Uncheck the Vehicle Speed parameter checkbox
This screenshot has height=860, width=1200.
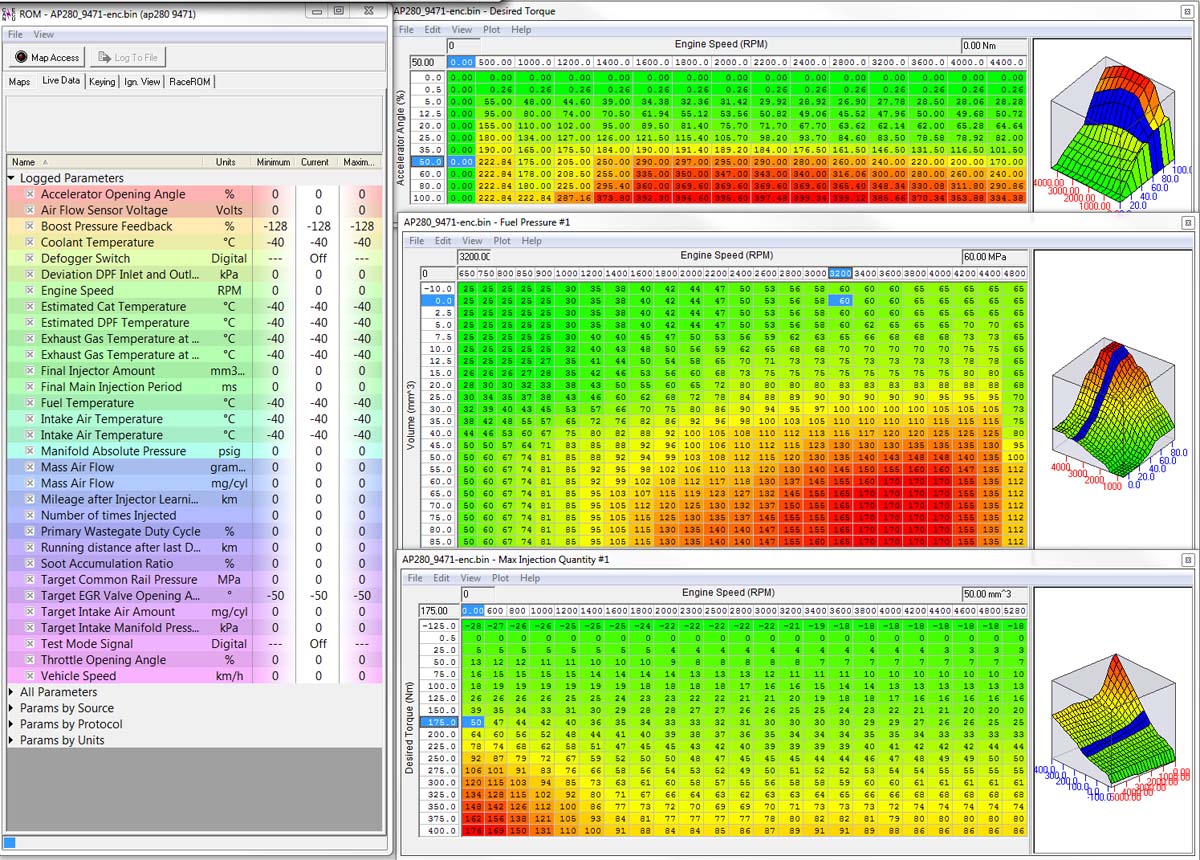[x=30, y=676]
